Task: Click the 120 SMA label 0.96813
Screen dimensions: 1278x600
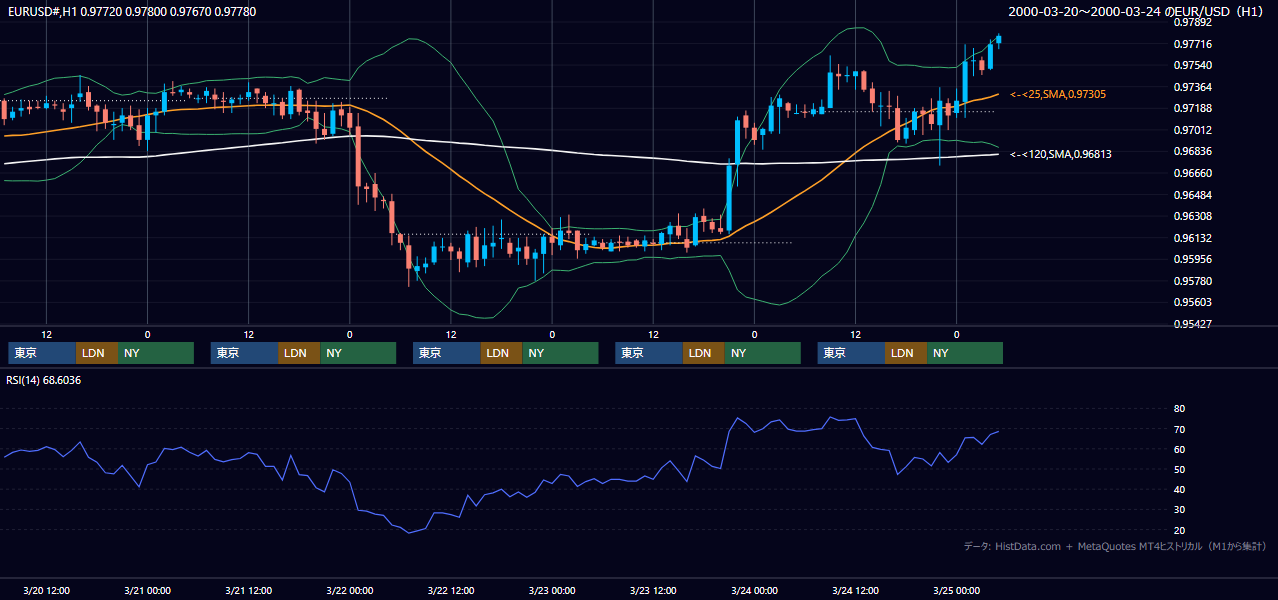Action: (1061, 154)
